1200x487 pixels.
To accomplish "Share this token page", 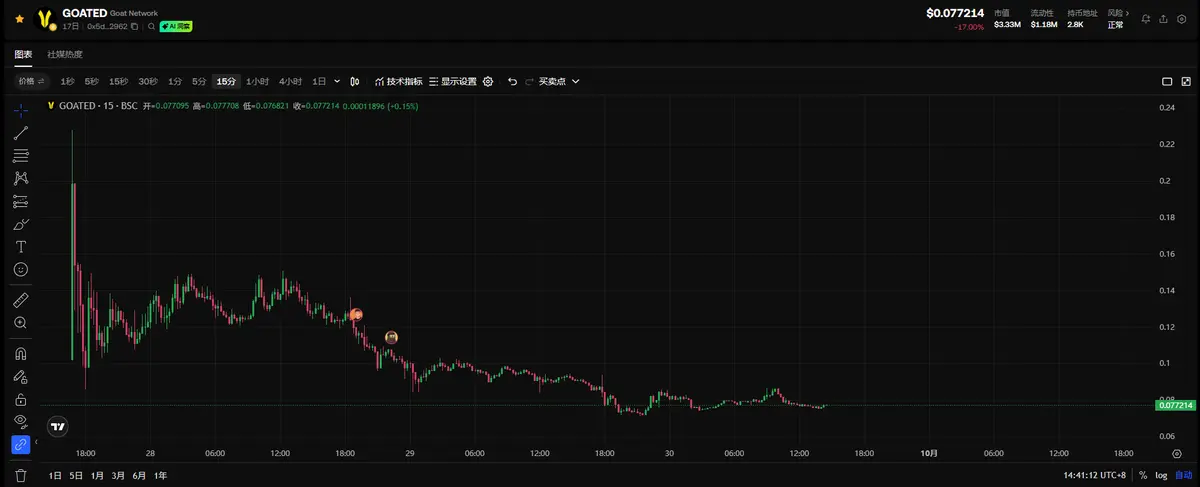I will tap(1163, 18).
